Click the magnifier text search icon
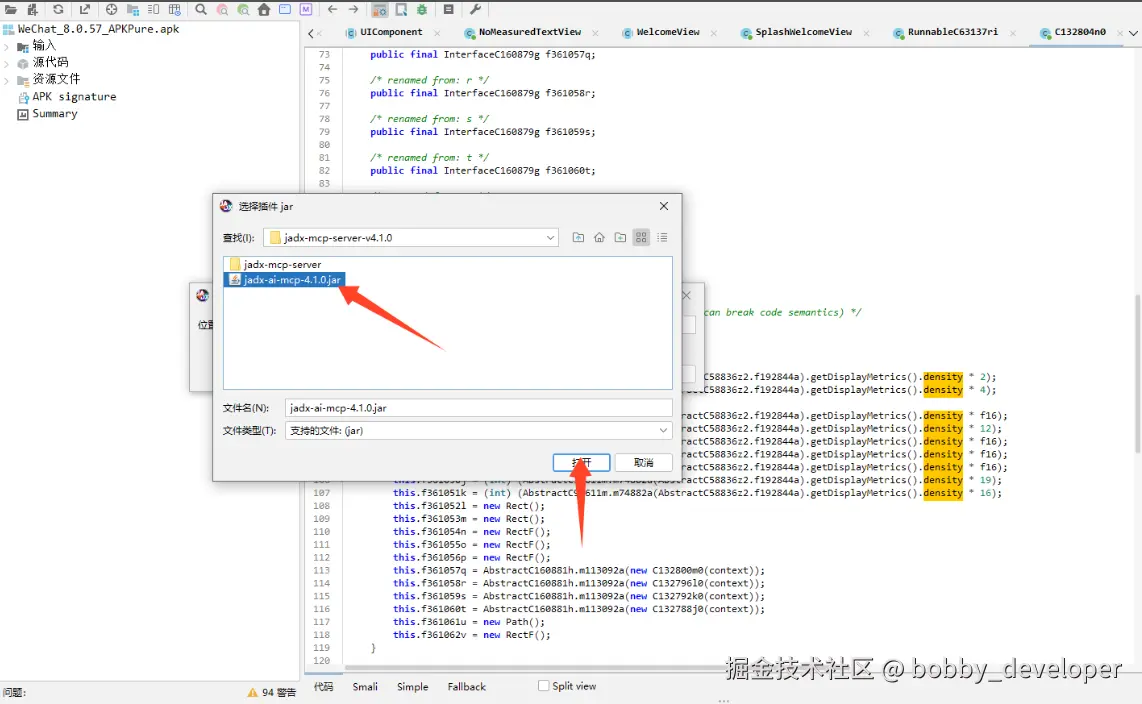 coord(201,9)
